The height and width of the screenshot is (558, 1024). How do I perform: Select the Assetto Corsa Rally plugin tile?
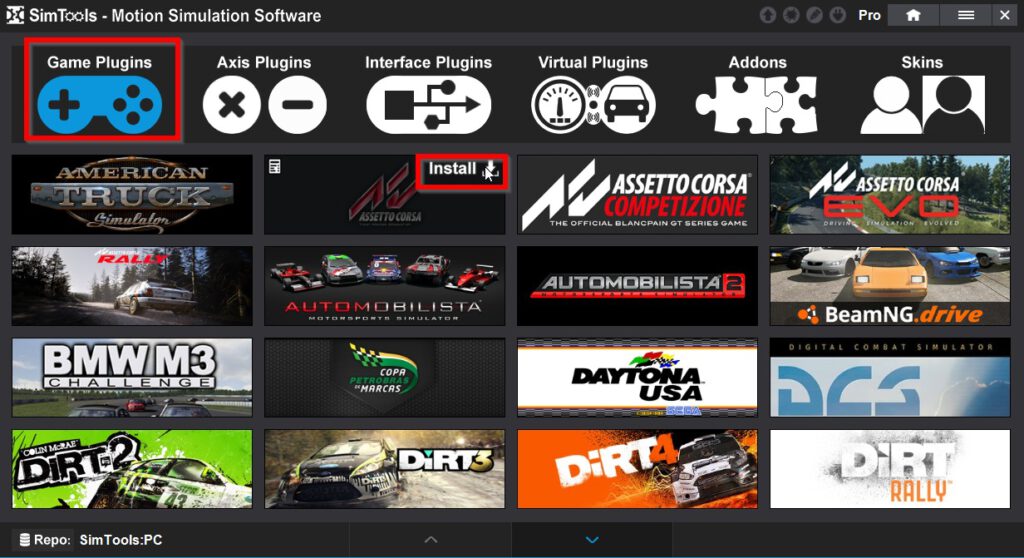click(132, 286)
